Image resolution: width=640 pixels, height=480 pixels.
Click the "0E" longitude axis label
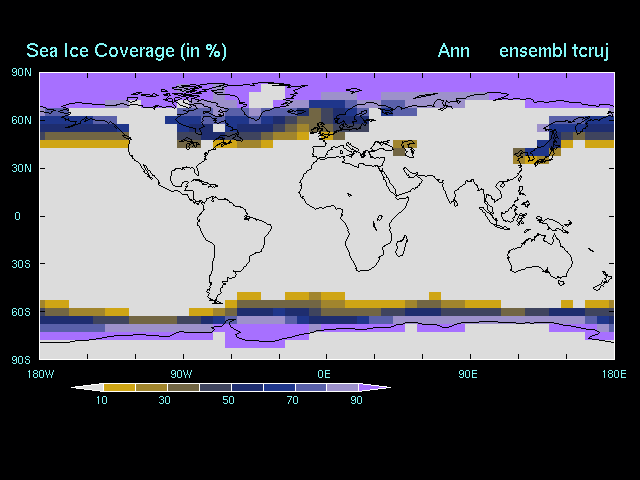point(324,373)
